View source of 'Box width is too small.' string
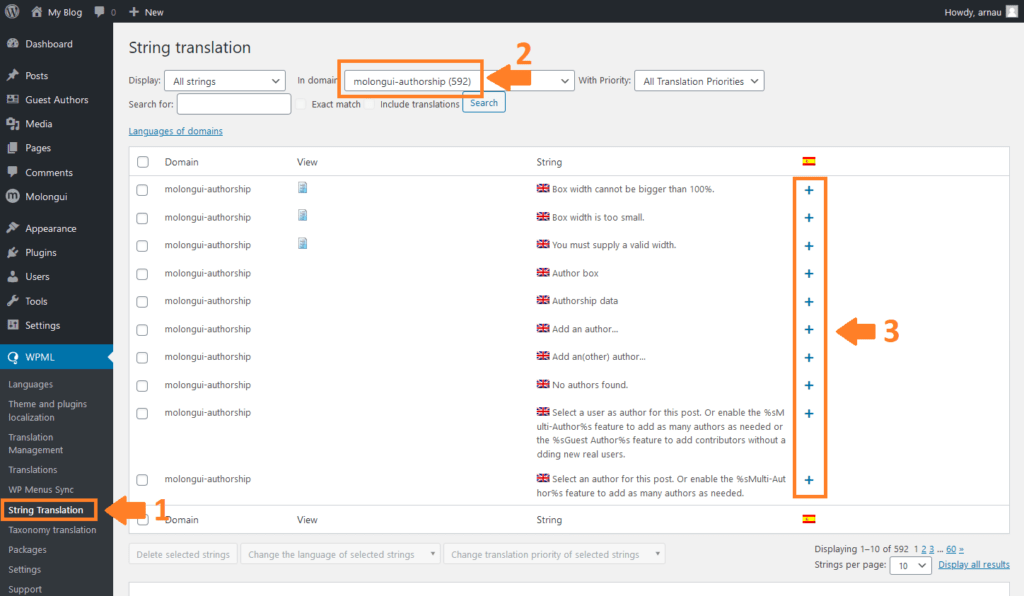This screenshot has width=1024, height=596. (302, 215)
